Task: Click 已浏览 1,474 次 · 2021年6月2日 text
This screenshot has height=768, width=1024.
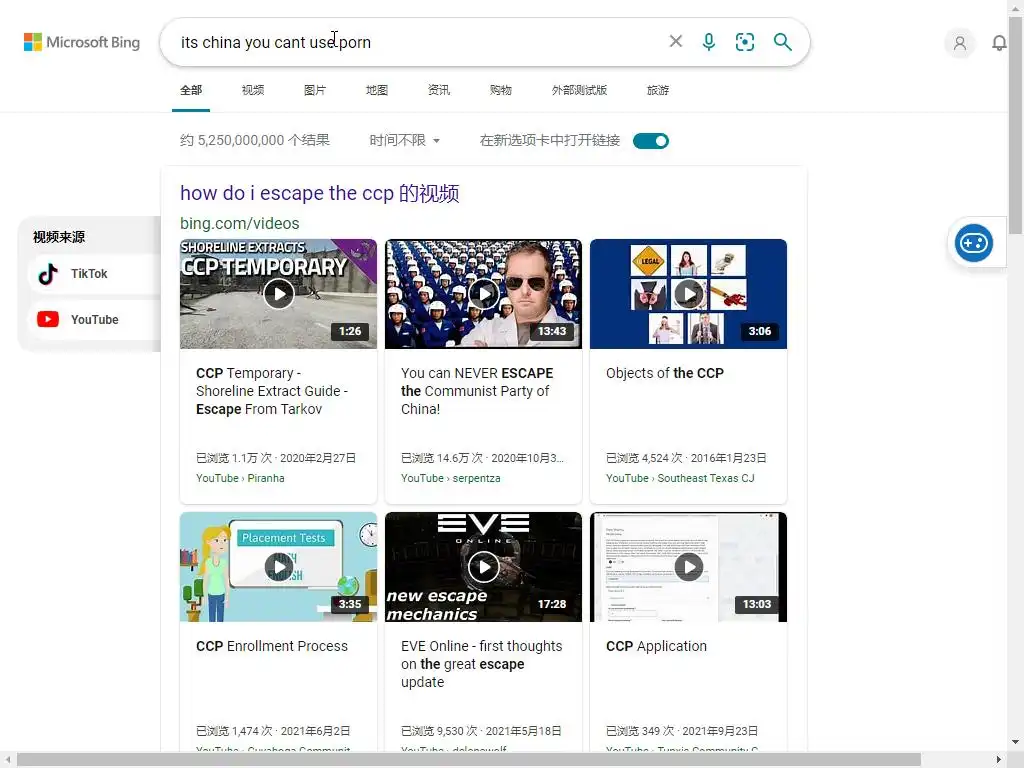Action: point(273,731)
